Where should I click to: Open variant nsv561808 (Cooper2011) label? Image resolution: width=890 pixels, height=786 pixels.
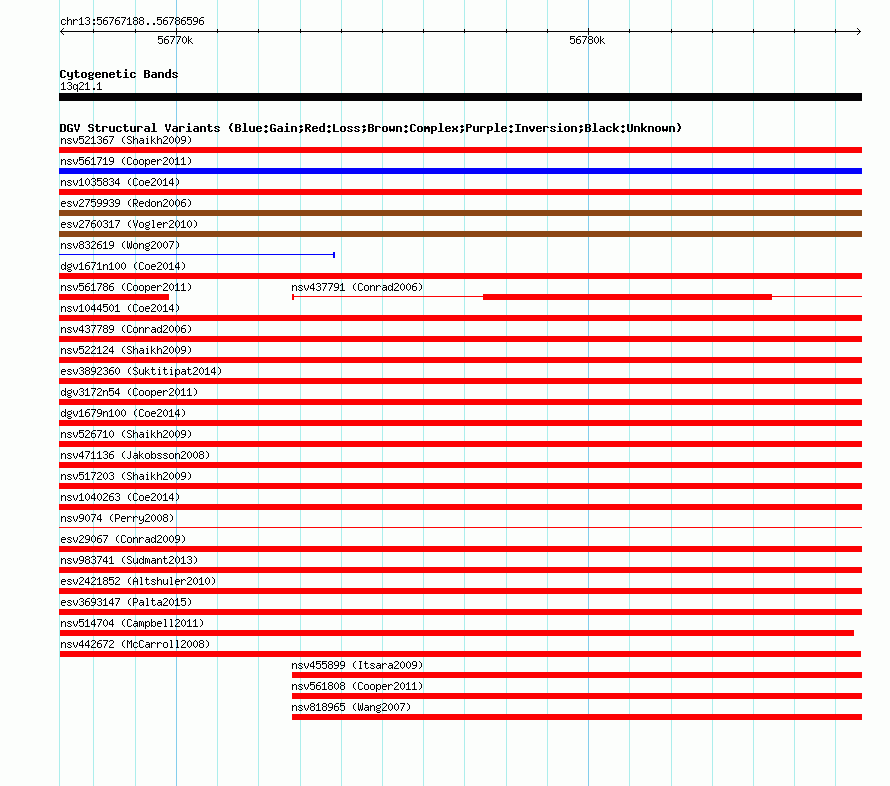point(357,686)
